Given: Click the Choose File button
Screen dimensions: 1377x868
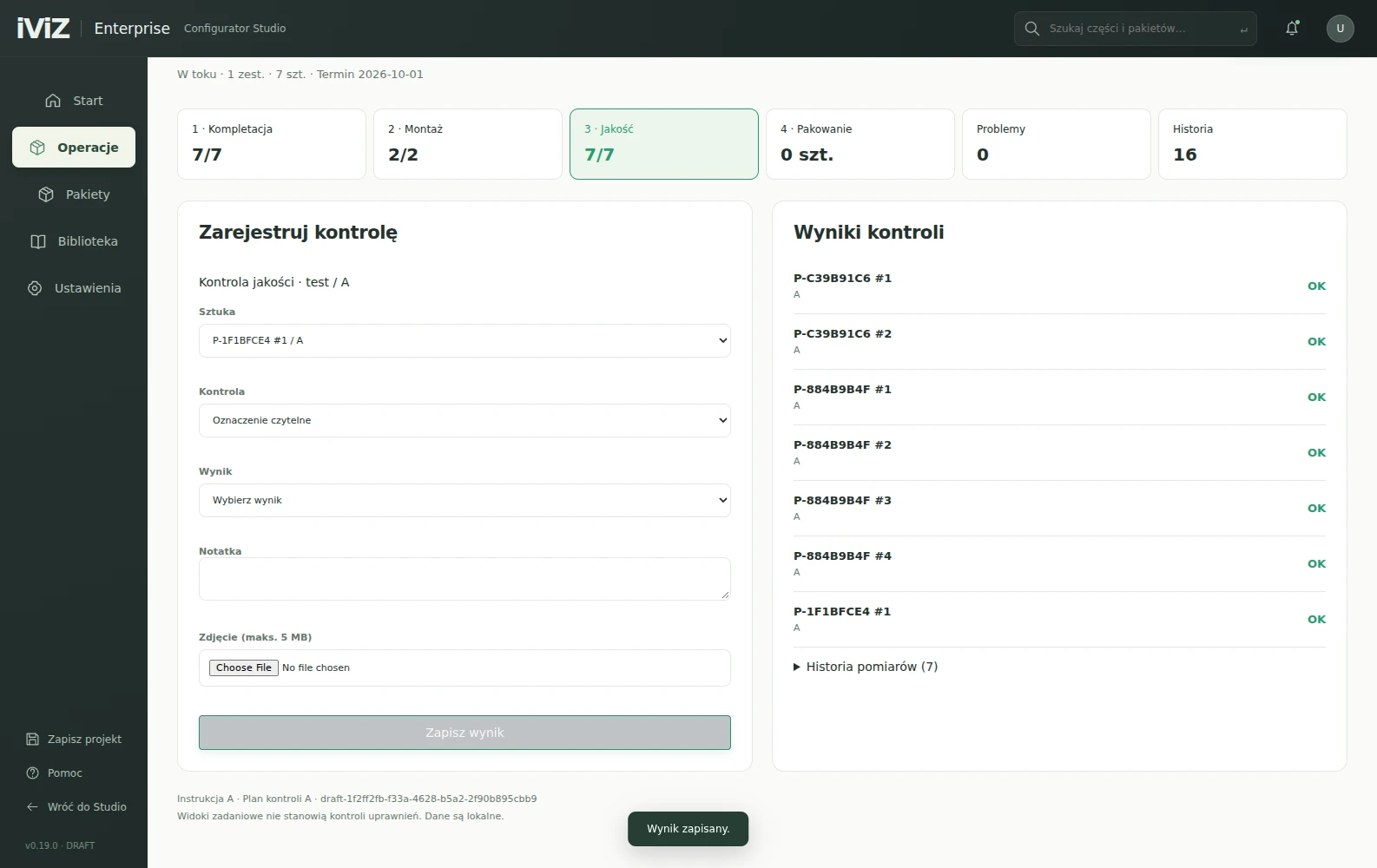Looking at the screenshot, I should click(244, 667).
